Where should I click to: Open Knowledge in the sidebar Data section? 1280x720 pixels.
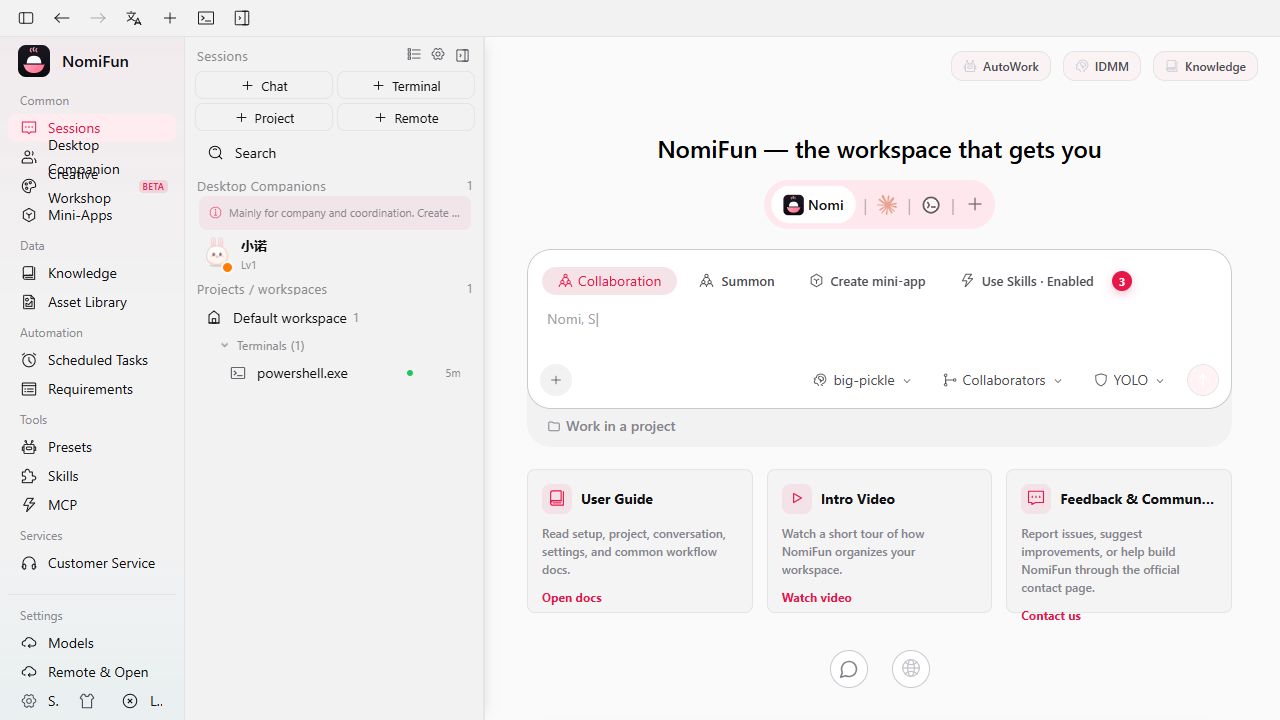click(x=92, y=273)
